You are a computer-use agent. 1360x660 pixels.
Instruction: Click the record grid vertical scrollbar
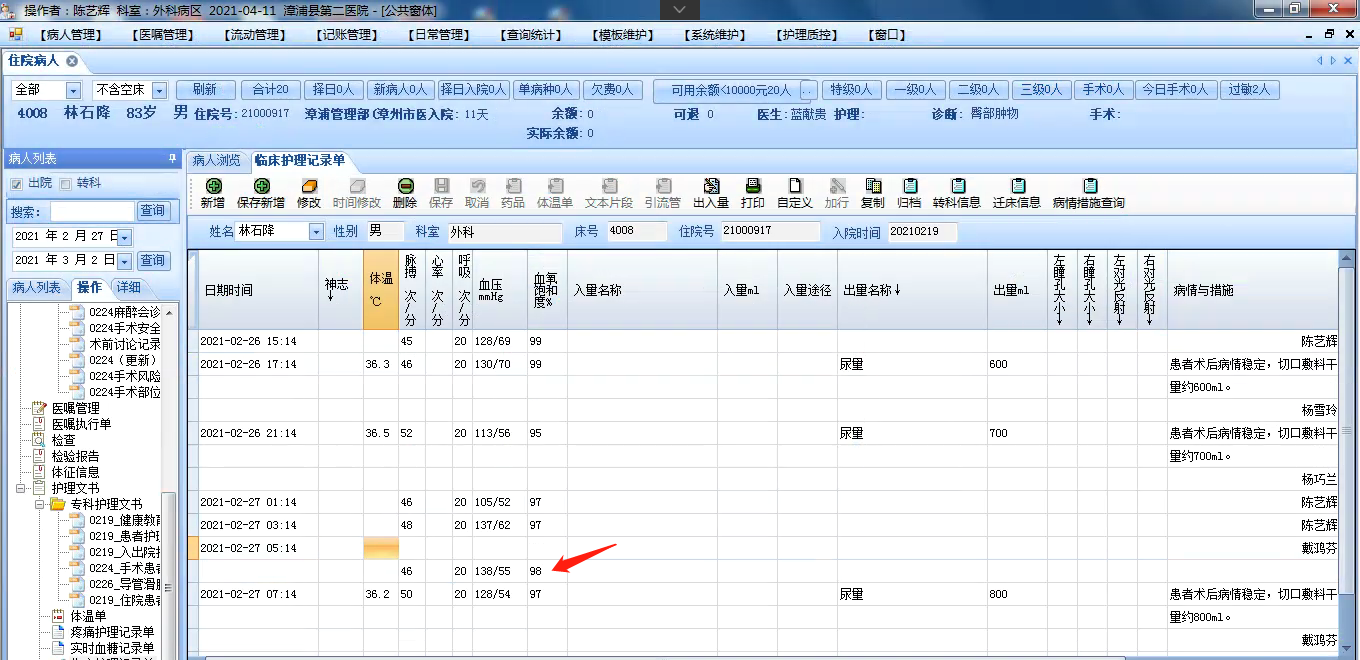1349,430
